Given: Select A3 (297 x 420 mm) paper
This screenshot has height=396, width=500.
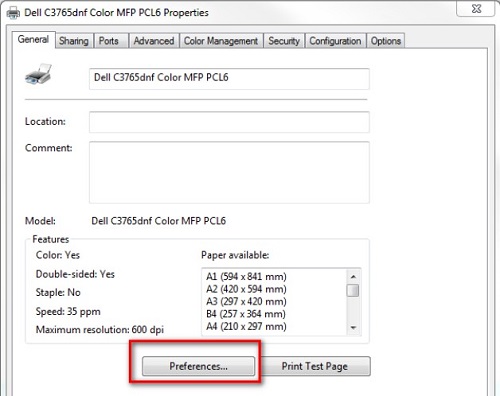Looking at the screenshot, I should click(246, 301).
